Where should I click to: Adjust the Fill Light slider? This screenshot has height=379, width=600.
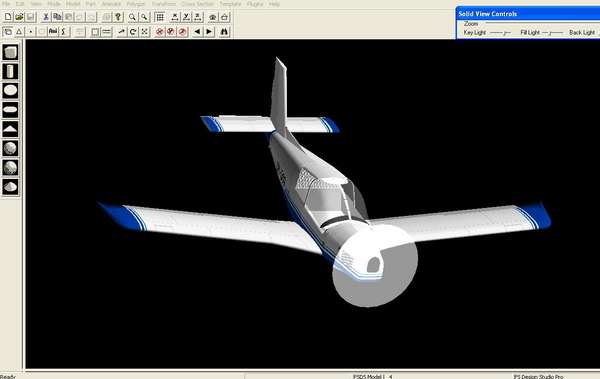pyautogui.click(x=553, y=33)
